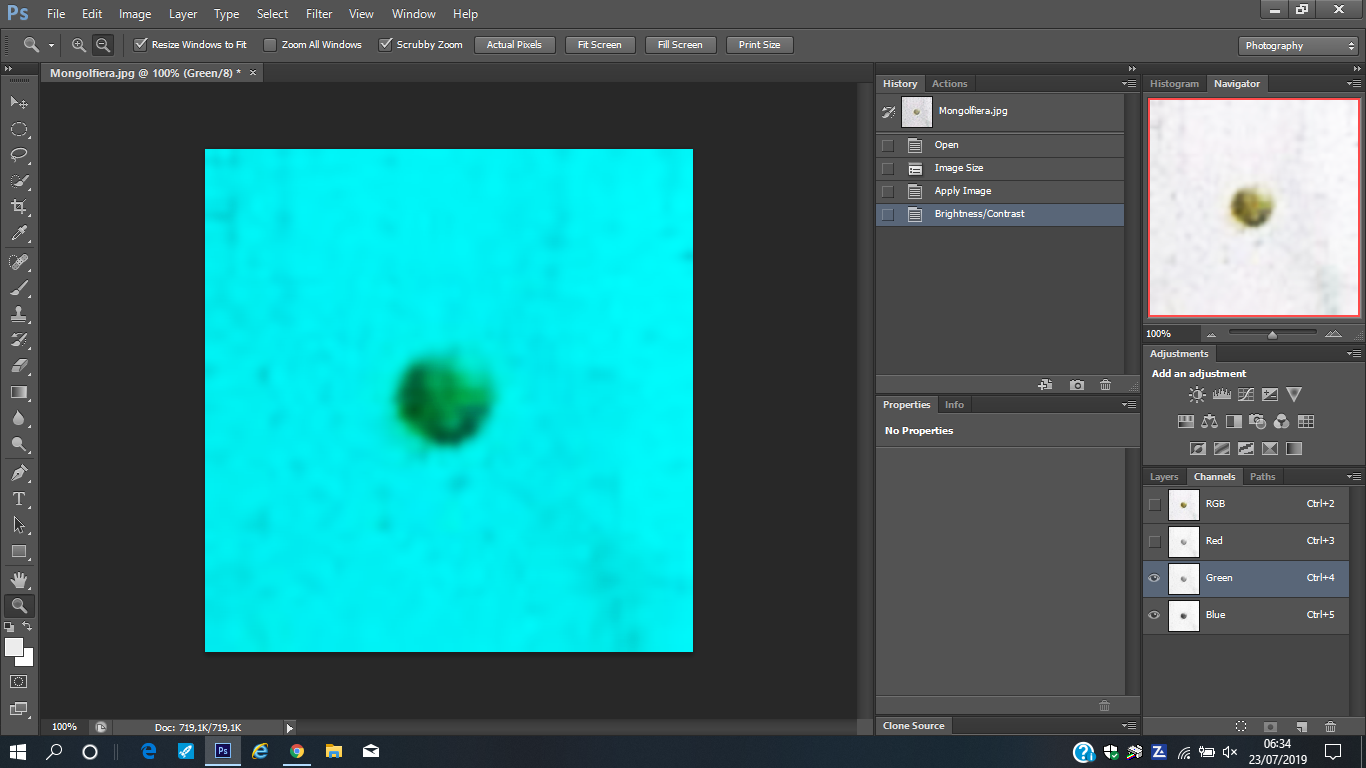Choose the Horizontal Type tool
This screenshot has height=768, width=1366.
tap(19, 498)
